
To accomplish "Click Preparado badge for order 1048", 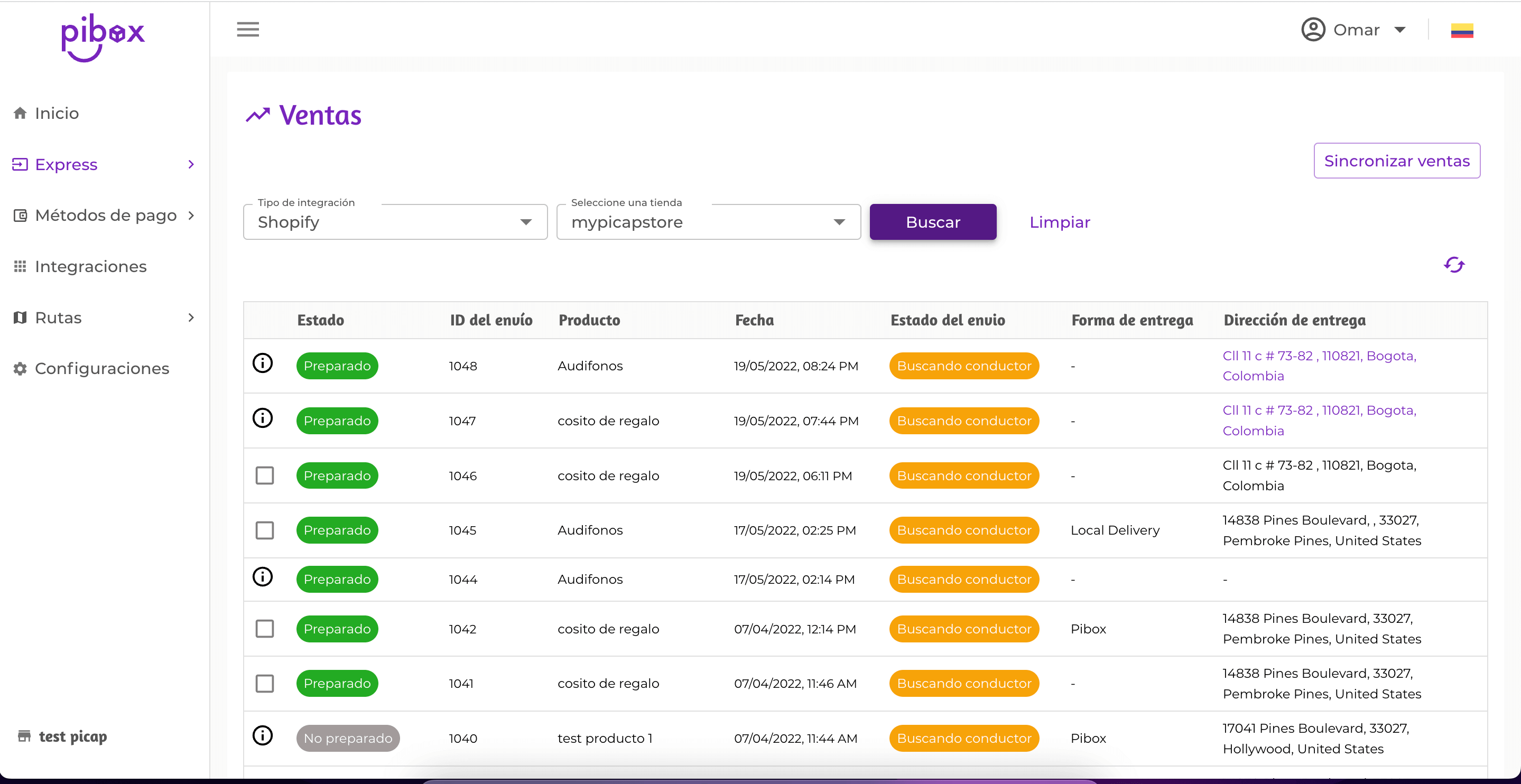I will 337,366.
